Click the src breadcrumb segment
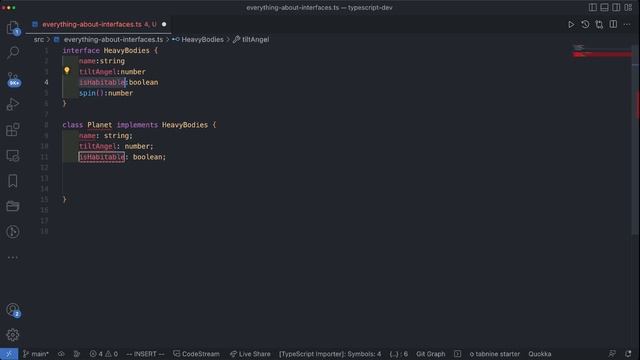The image size is (640, 360). tap(39, 40)
